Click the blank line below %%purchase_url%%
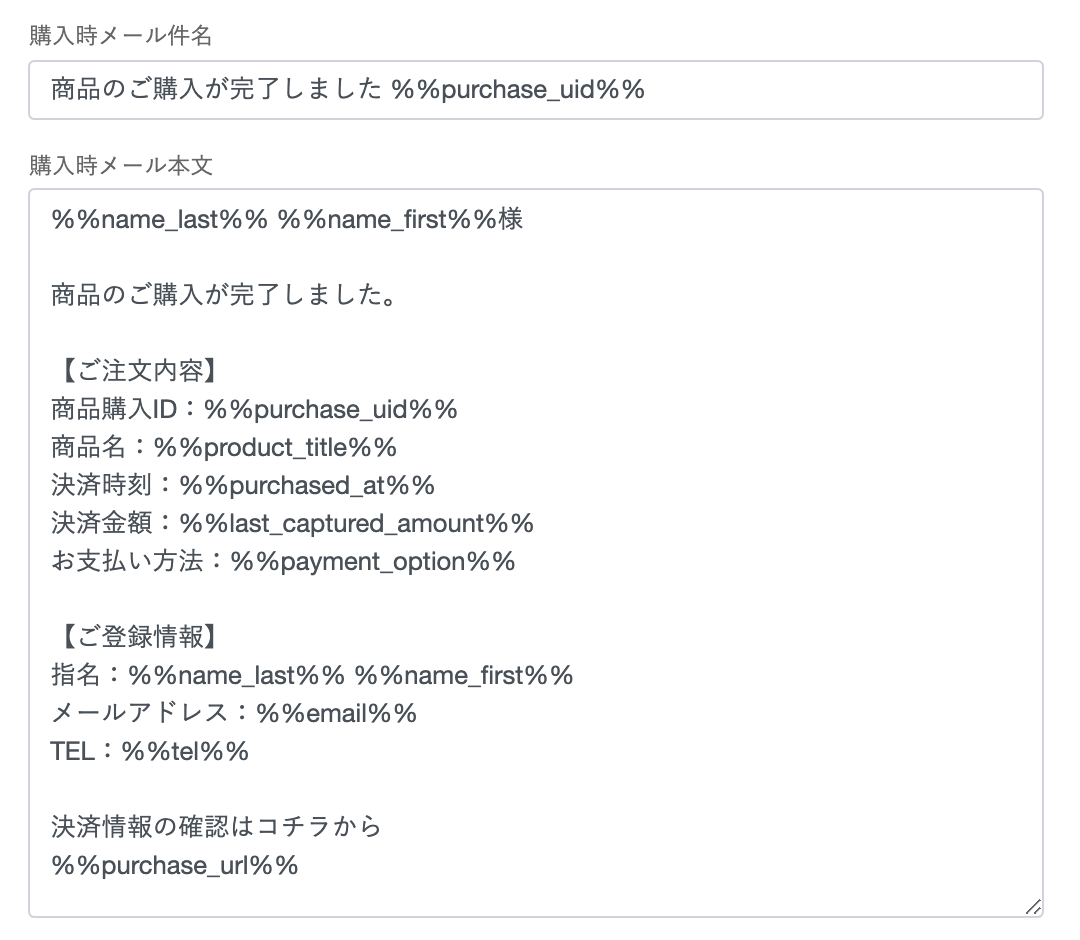This screenshot has width=1080, height=940. coord(400,898)
